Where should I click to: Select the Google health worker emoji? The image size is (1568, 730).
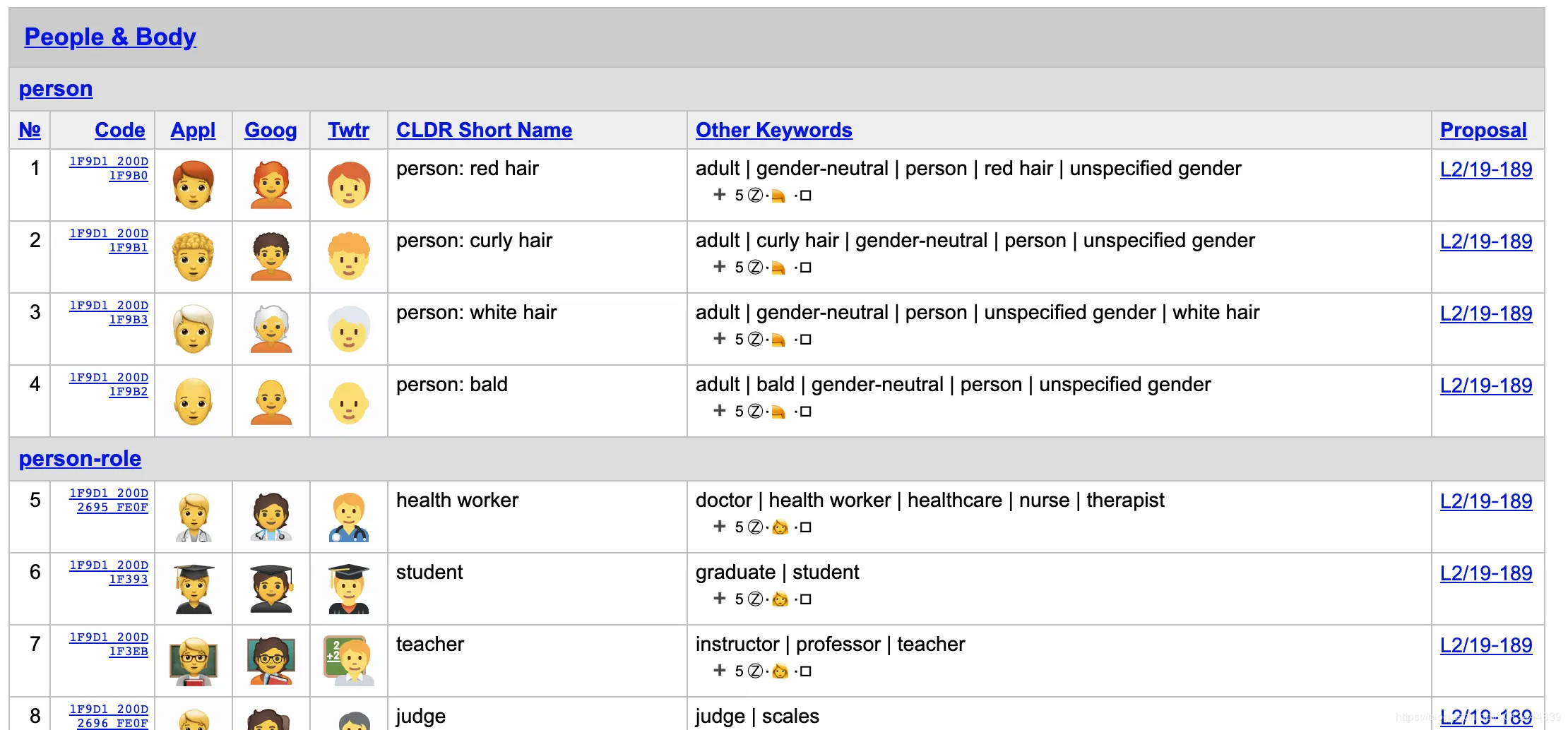tap(271, 517)
